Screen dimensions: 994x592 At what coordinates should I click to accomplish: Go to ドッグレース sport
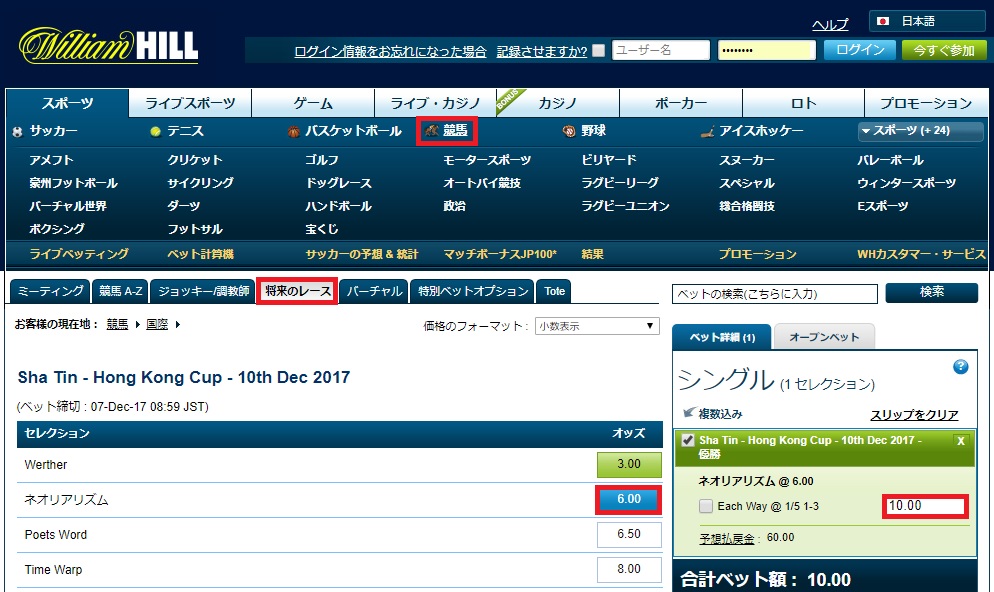pos(339,183)
